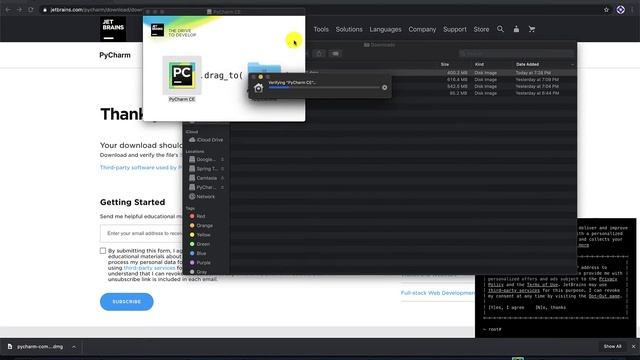The height and width of the screenshot is (360, 640).
Task: Open the search icon in JetBrains navigation
Action: tap(500, 29)
